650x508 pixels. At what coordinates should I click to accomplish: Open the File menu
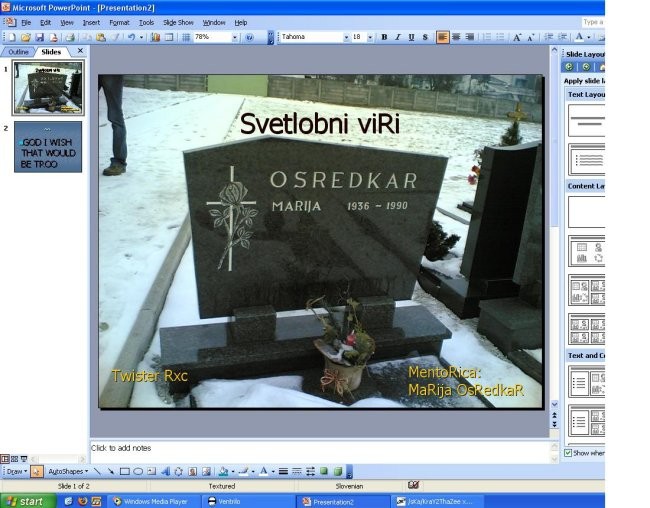(26, 22)
